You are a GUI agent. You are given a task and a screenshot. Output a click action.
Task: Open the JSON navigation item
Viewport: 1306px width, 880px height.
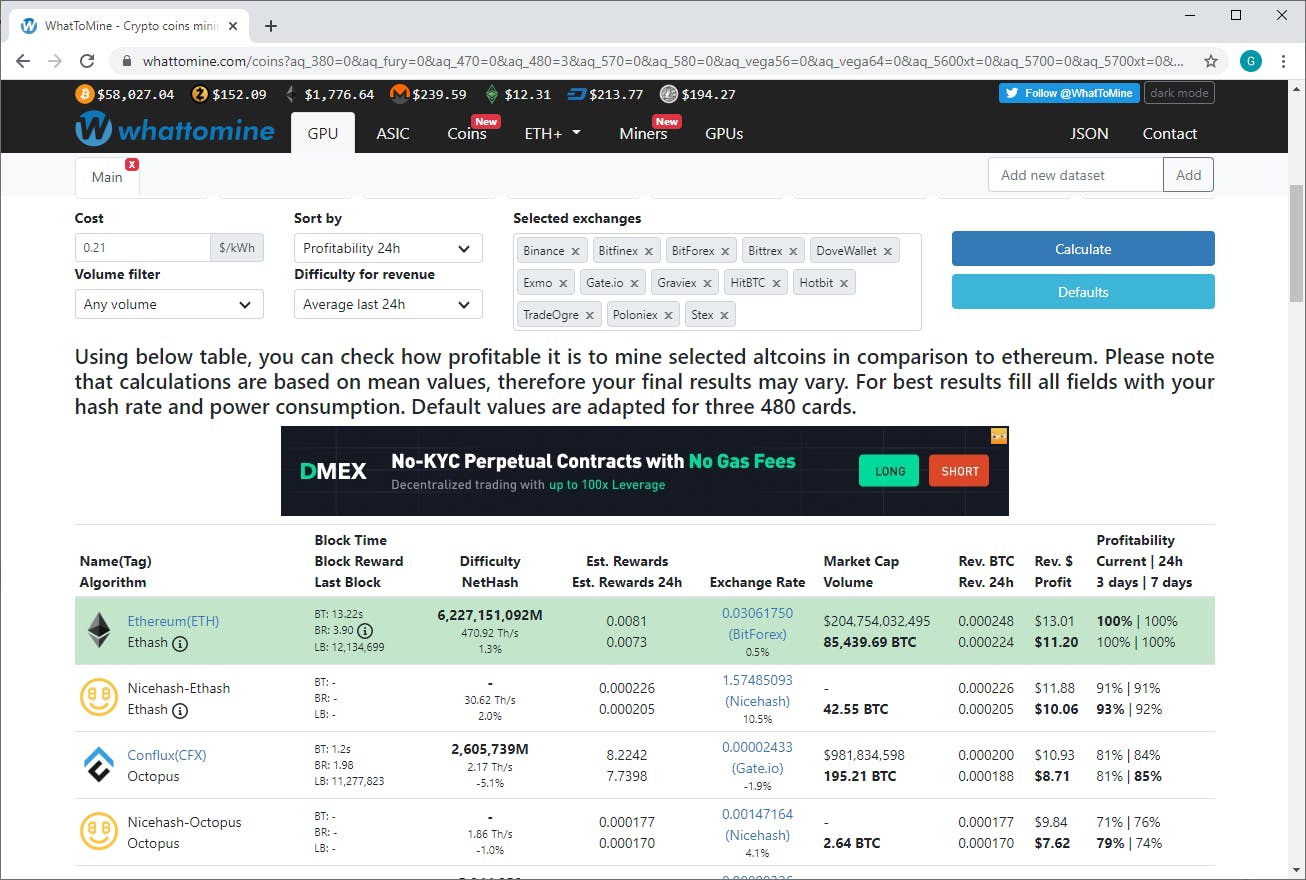click(x=1089, y=133)
